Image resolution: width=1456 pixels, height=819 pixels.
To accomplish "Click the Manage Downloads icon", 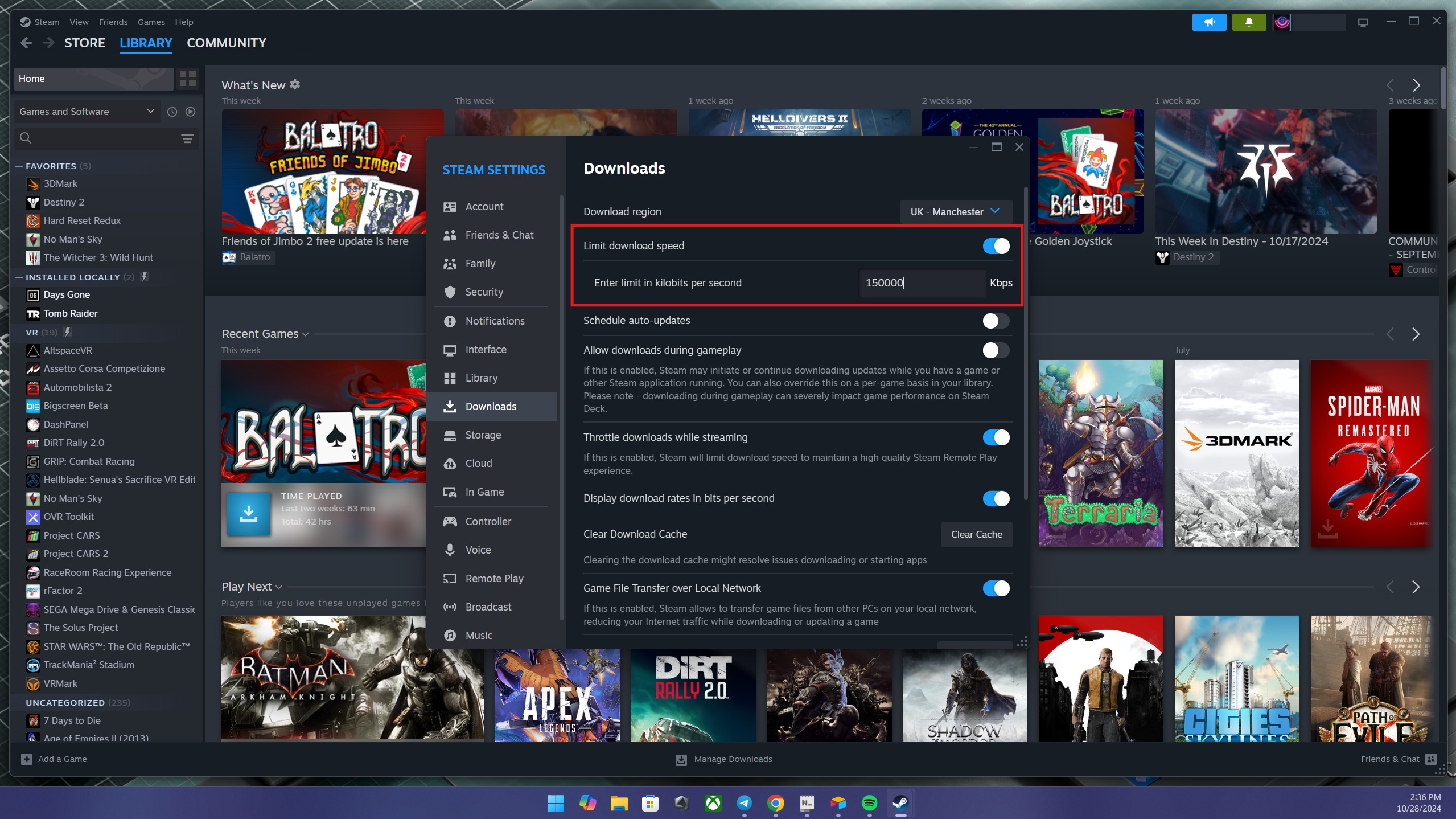I will pos(681,759).
